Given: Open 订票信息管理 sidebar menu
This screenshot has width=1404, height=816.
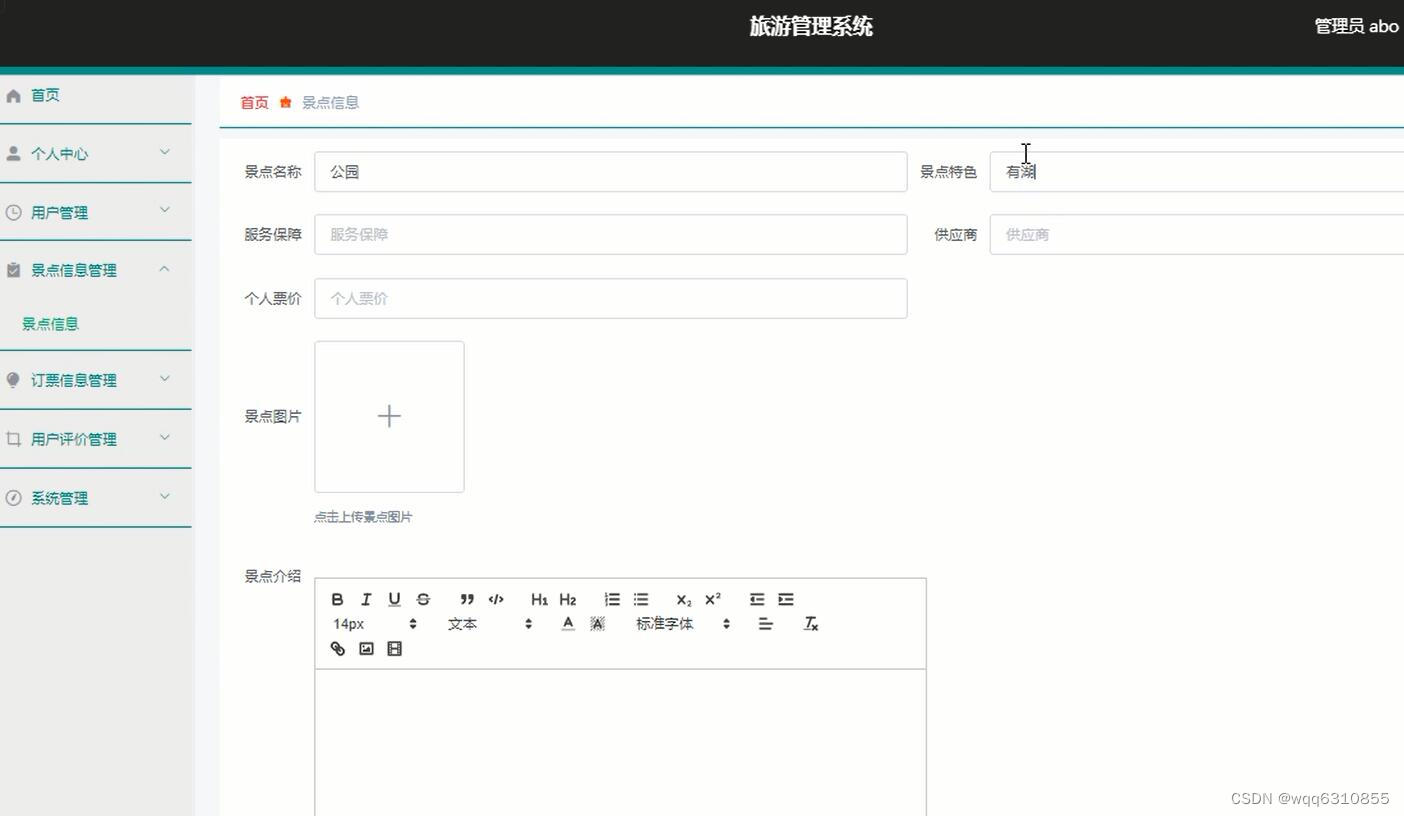Looking at the screenshot, I should tap(95, 380).
